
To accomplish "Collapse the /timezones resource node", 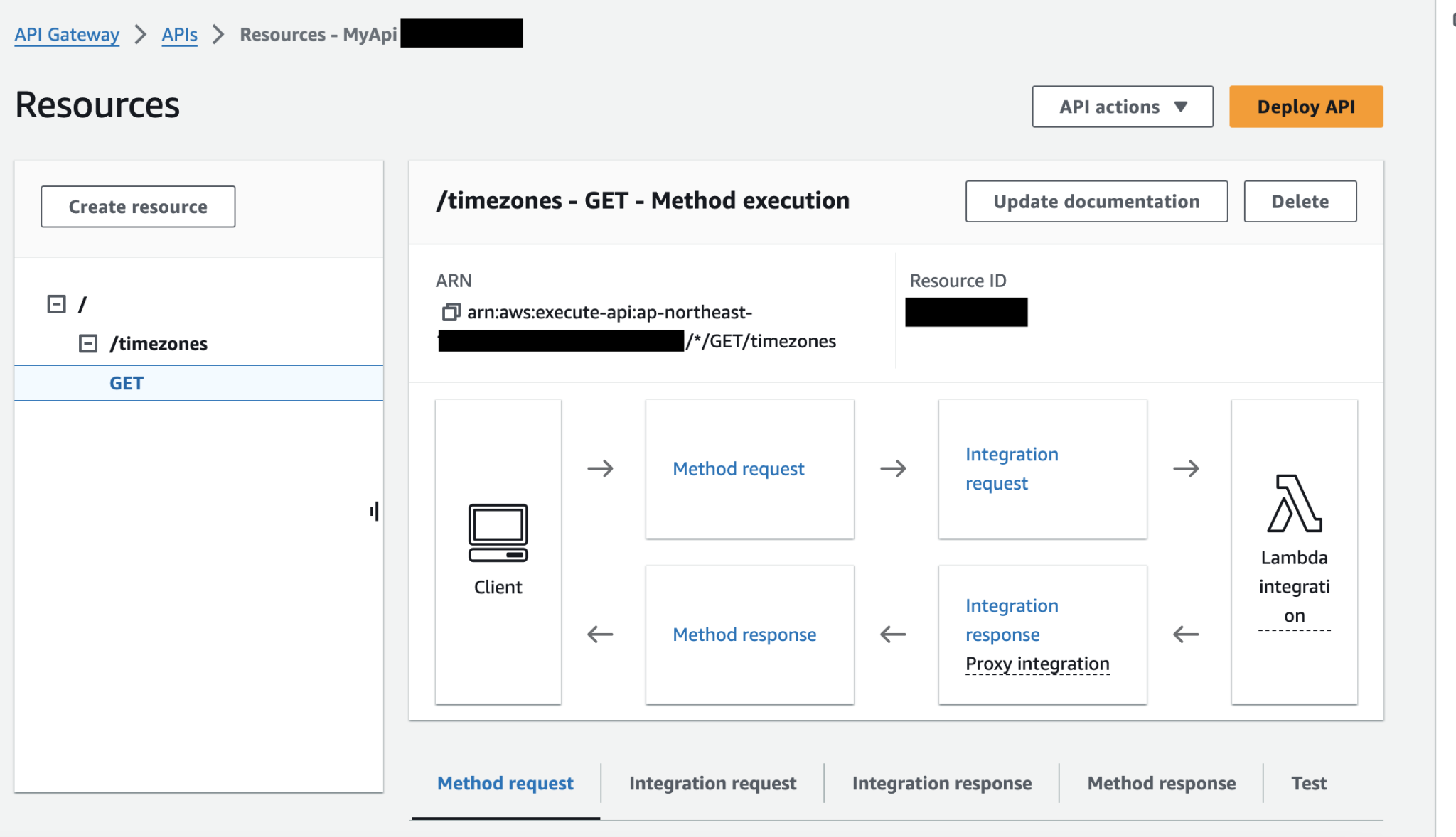I will pos(88,343).
